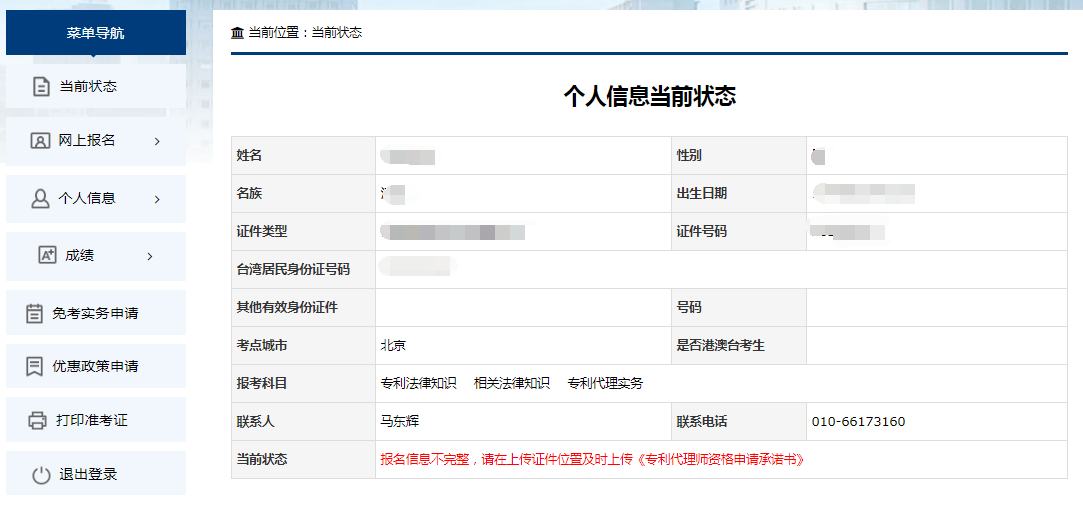Open the 当前状态 menu item
The image size is (1083, 508).
click(x=88, y=86)
